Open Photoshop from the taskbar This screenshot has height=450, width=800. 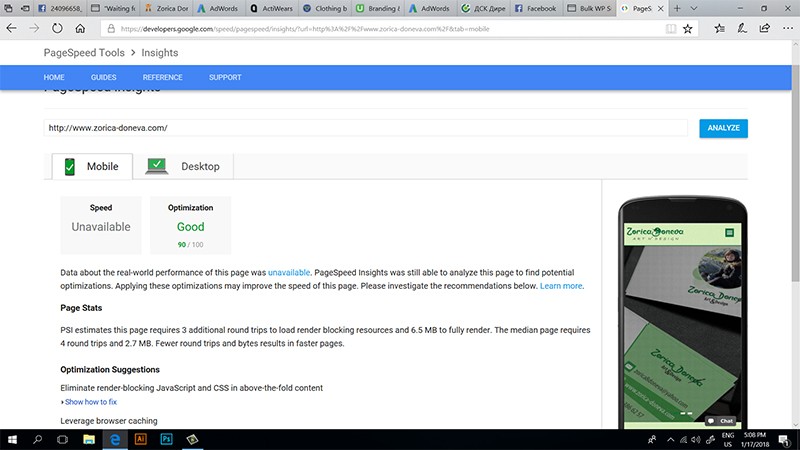pos(166,439)
